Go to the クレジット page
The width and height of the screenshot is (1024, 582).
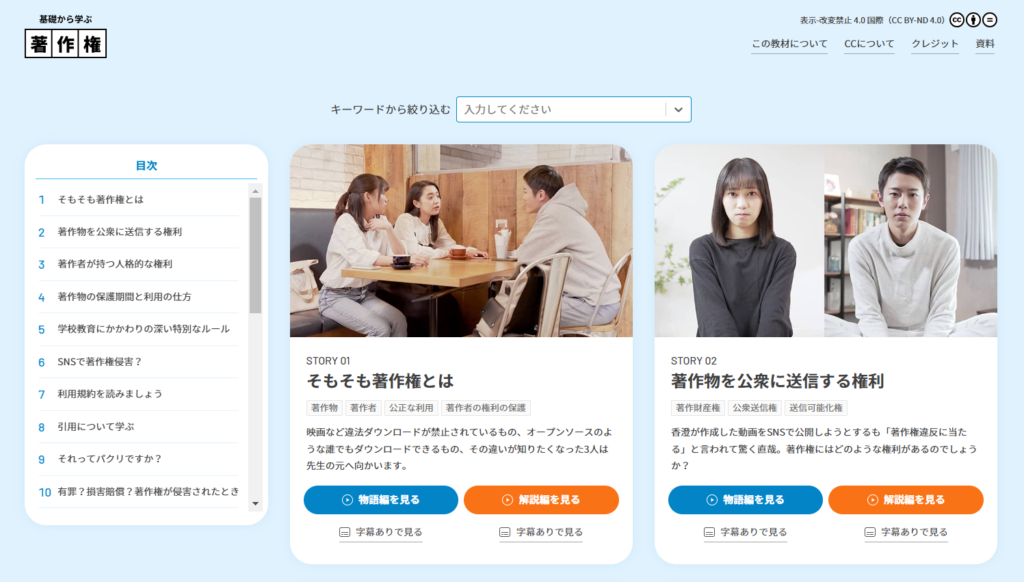[x=934, y=44]
